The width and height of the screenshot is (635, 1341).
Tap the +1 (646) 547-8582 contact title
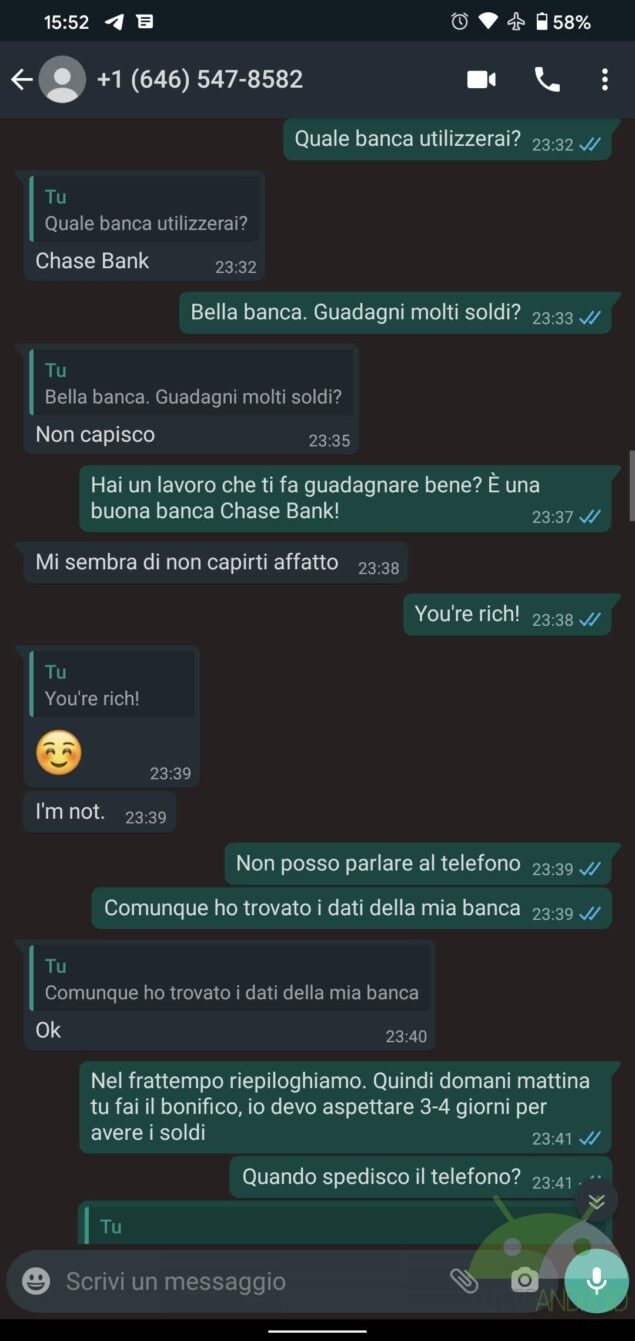click(200, 80)
